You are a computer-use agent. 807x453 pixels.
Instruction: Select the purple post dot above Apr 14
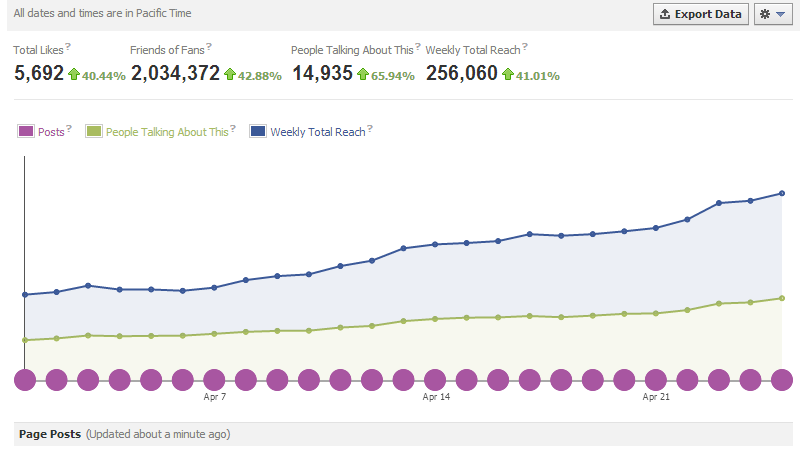(x=435, y=380)
